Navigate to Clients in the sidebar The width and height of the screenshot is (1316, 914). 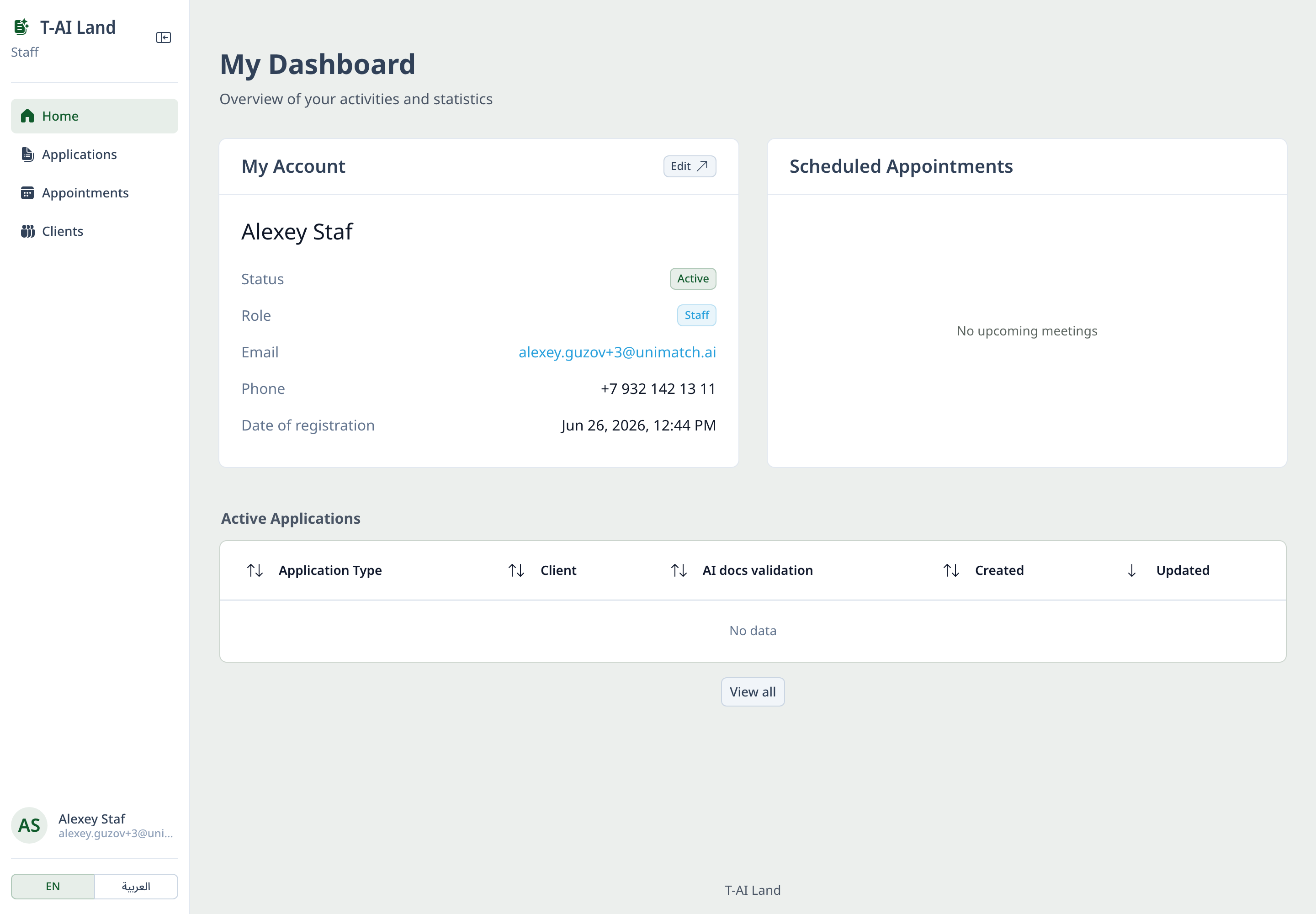tap(95, 231)
